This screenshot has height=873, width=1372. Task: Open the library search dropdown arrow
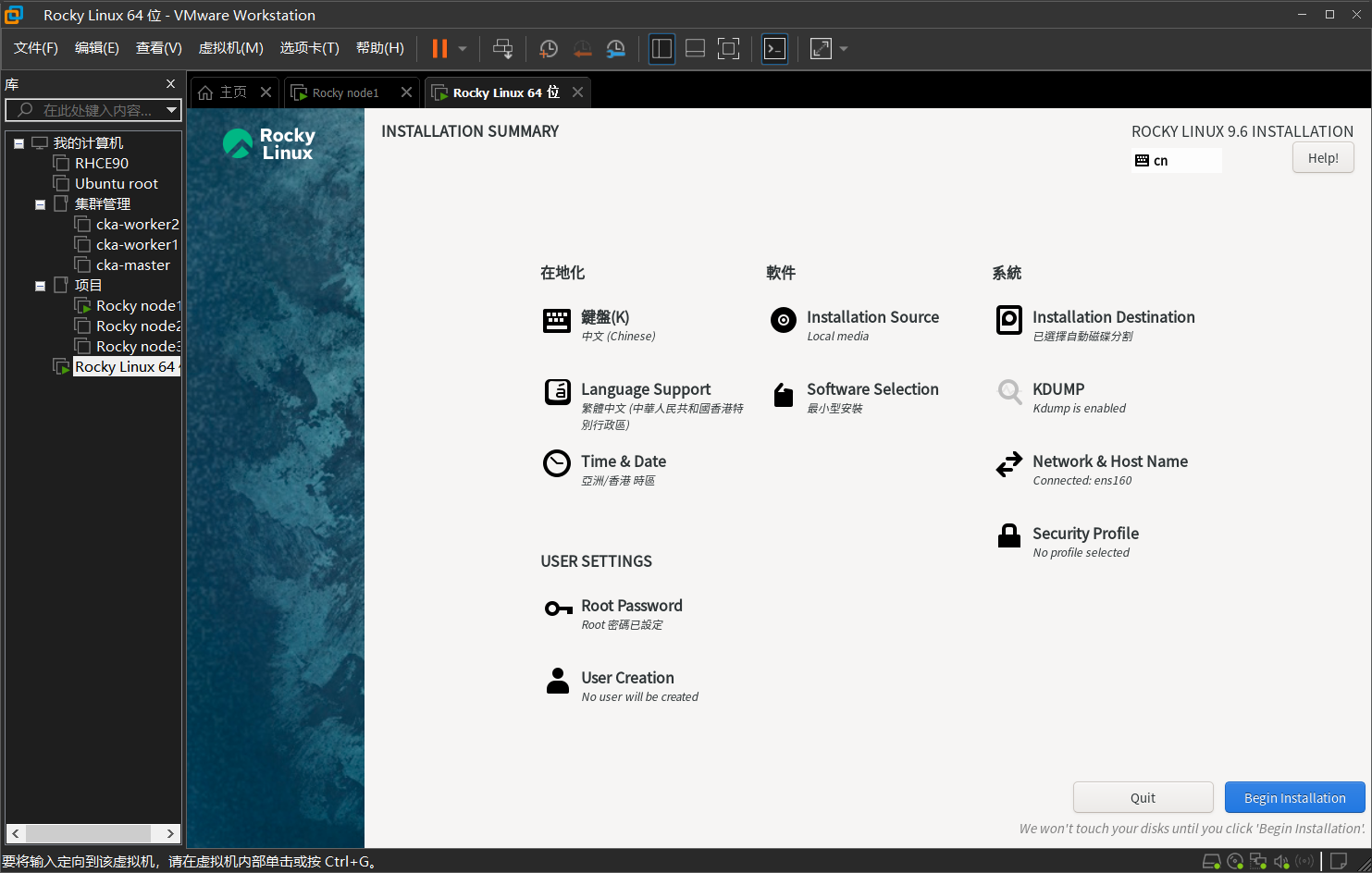tap(171, 110)
